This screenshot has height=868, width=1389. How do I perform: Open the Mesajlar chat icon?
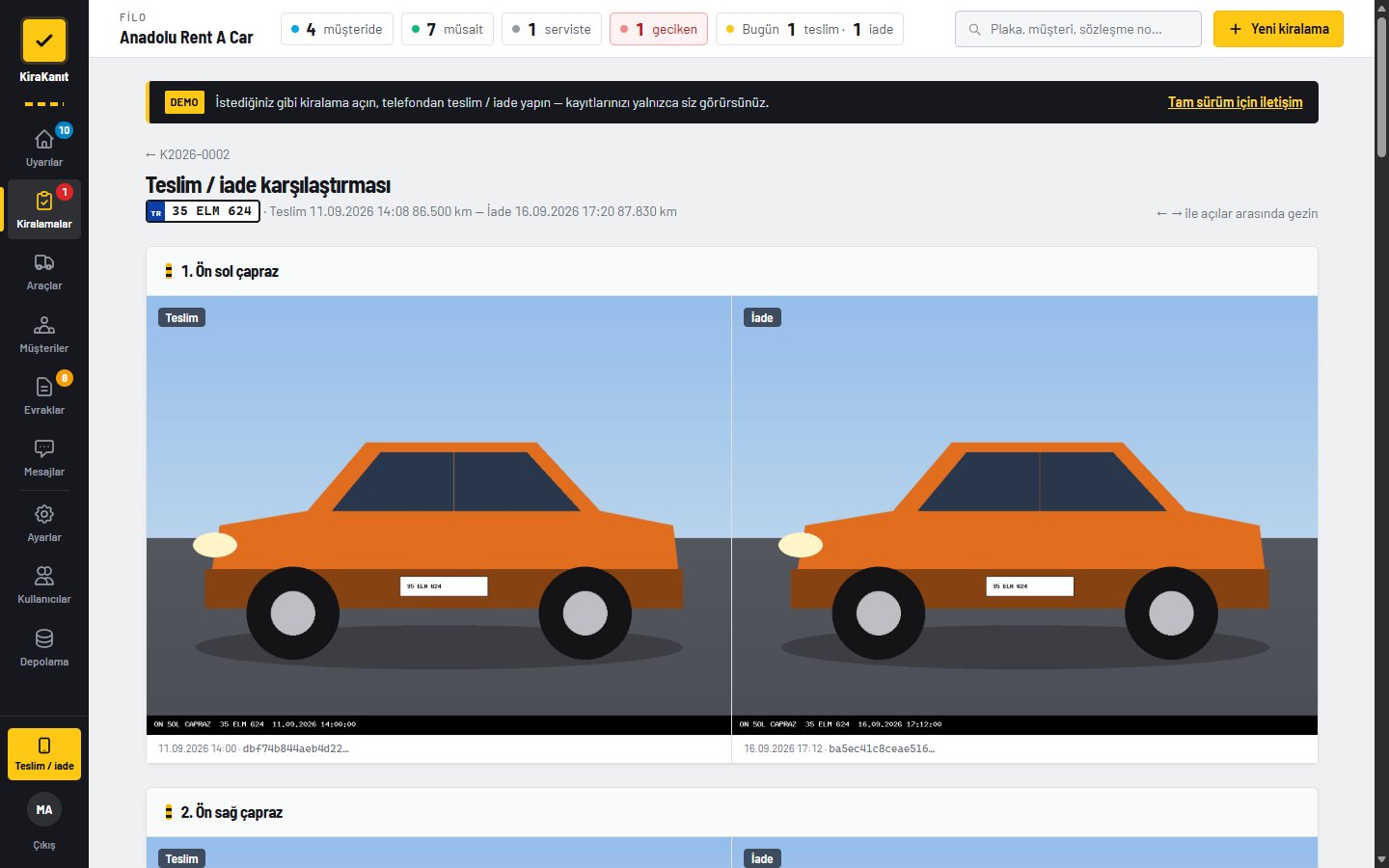coord(44,448)
